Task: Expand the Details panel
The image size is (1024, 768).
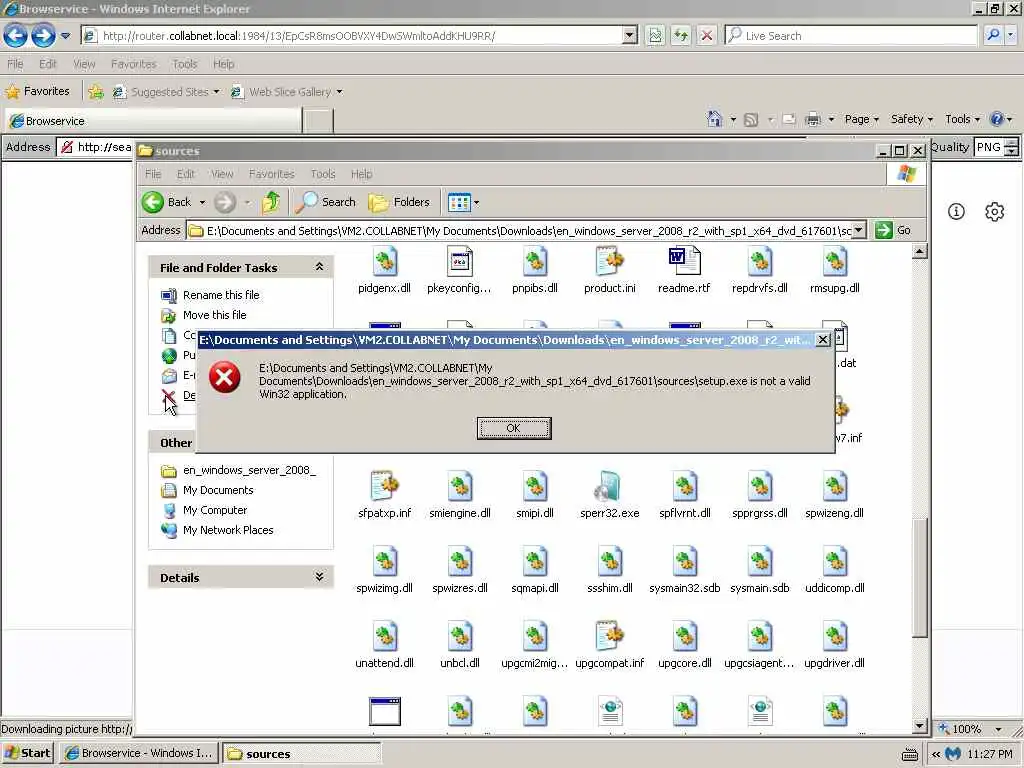Action: pos(319,577)
